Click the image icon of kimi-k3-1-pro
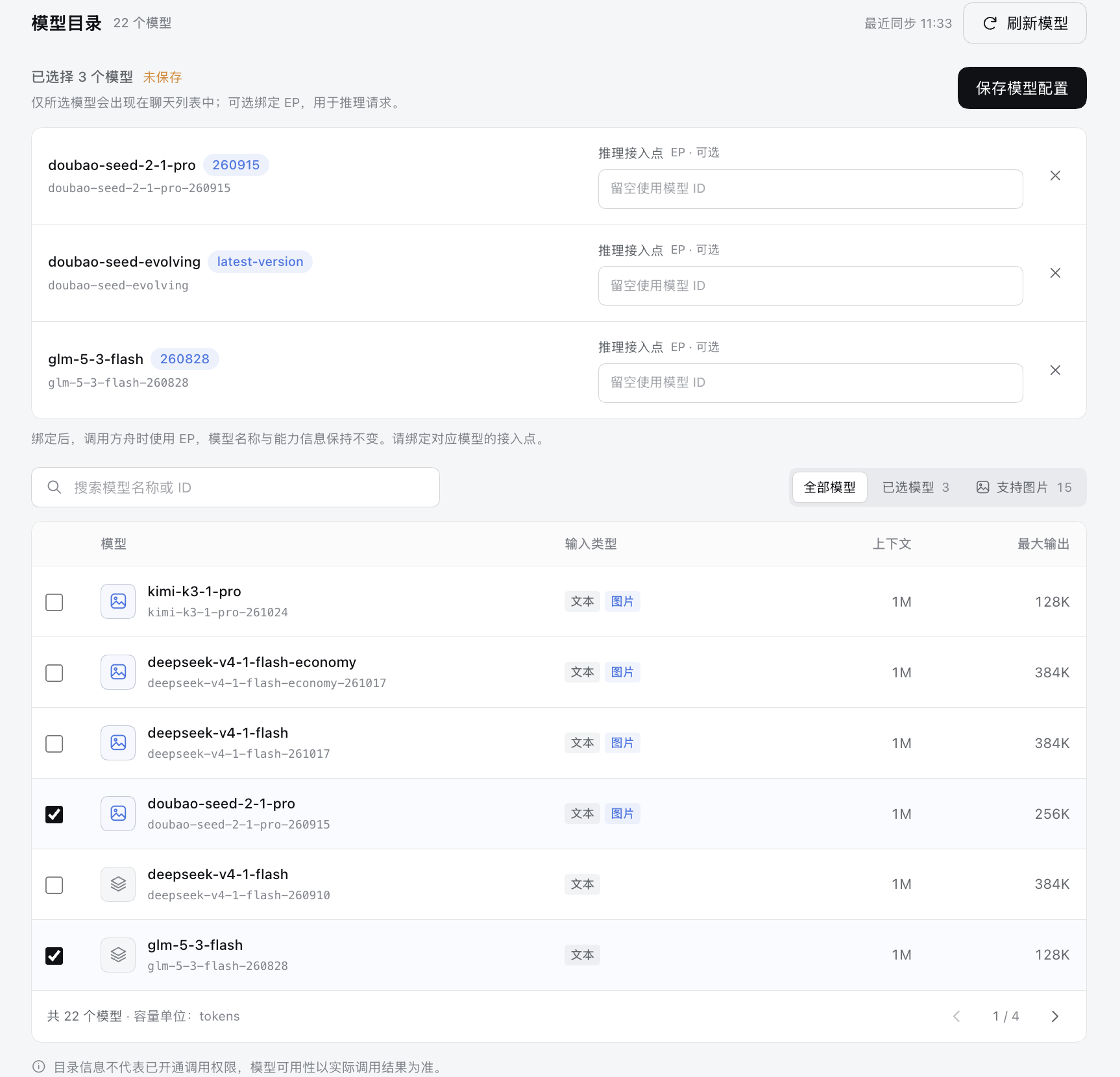 [x=118, y=601]
